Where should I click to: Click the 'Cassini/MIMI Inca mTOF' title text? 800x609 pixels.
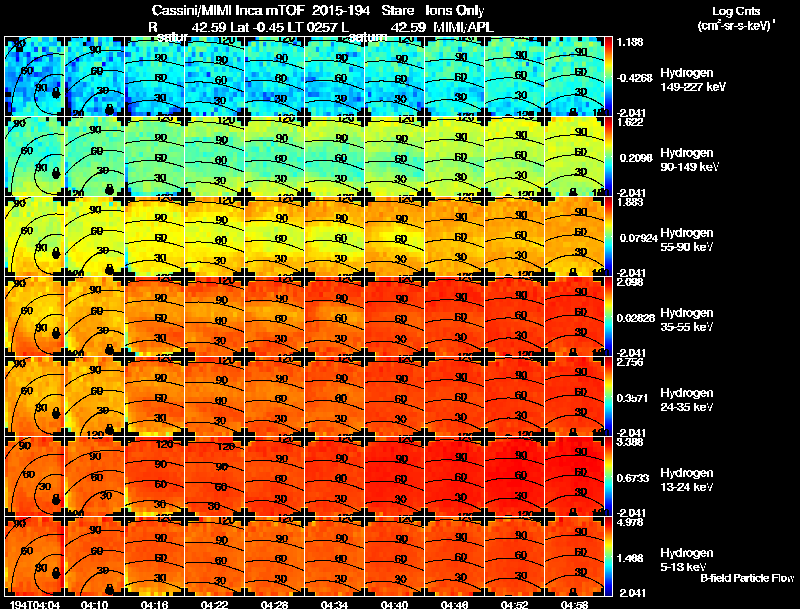(228, 11)
